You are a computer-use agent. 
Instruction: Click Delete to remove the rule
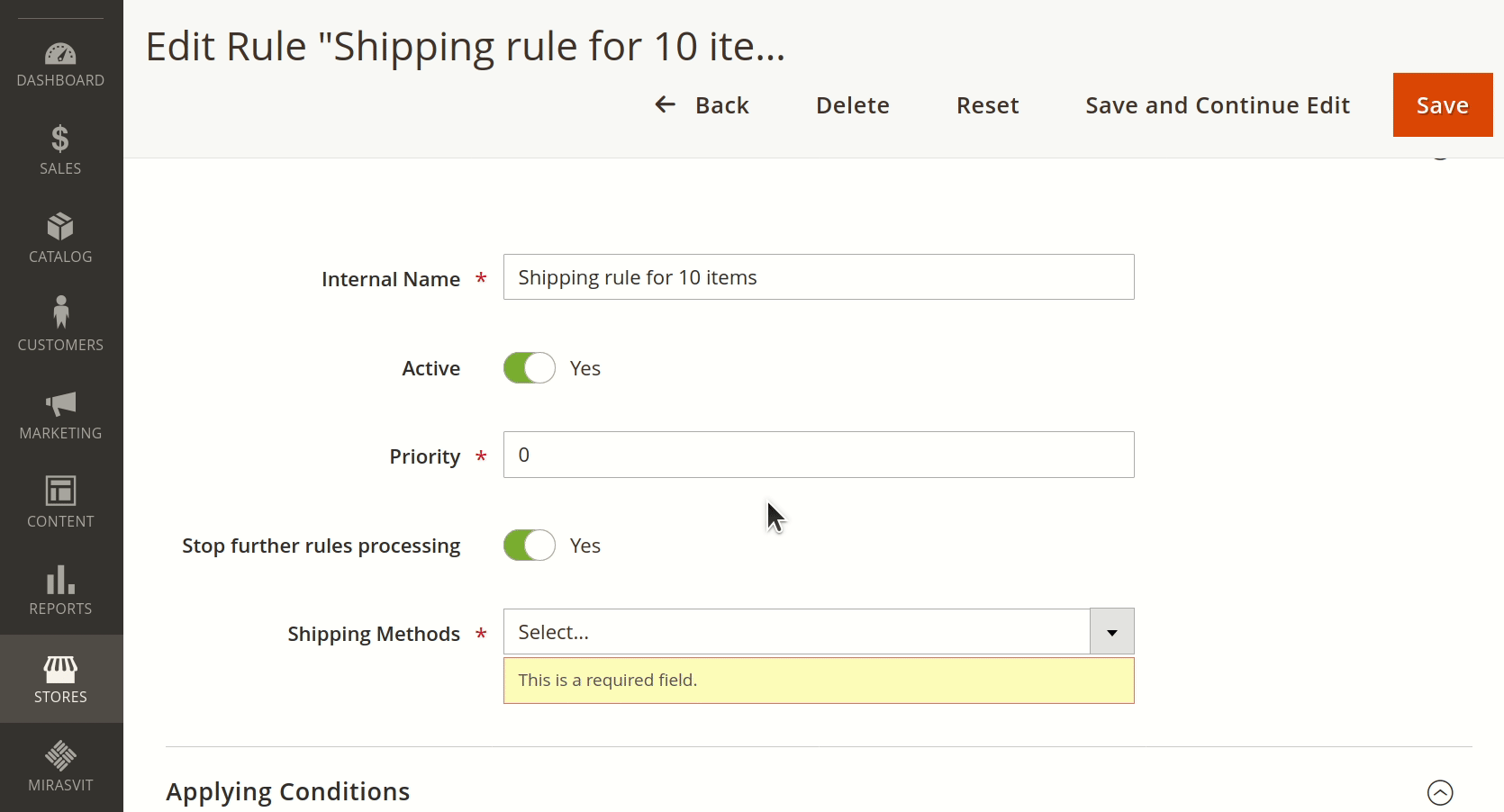(x=852, y=105)
